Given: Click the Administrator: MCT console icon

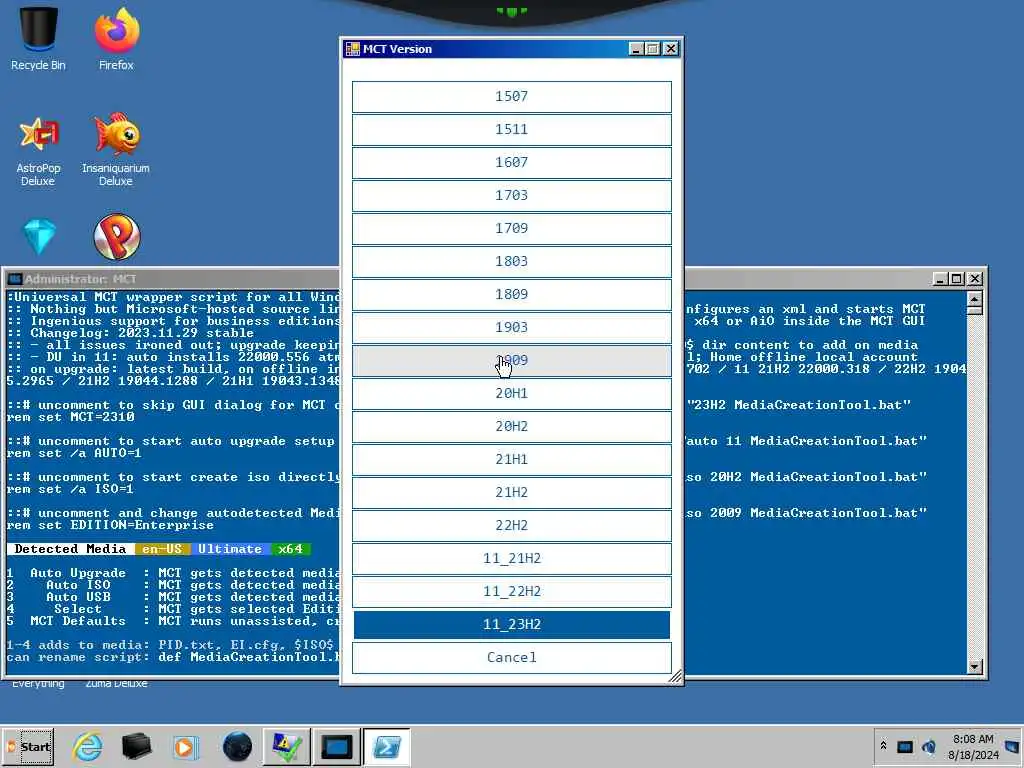Looking at the screenshot, I should [x=14, y=280].
